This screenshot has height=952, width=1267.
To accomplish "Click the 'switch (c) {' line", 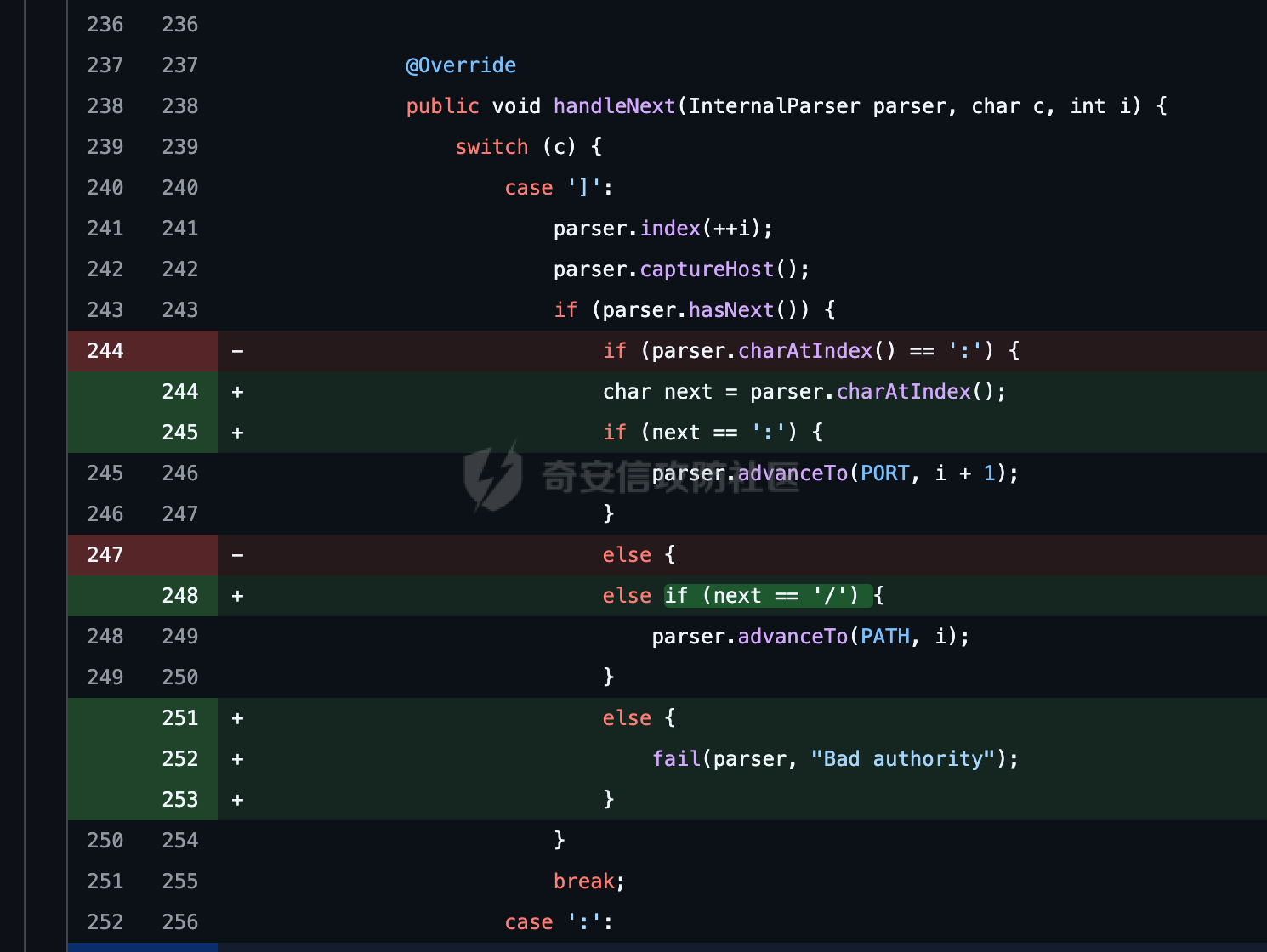I will (529, 147).
